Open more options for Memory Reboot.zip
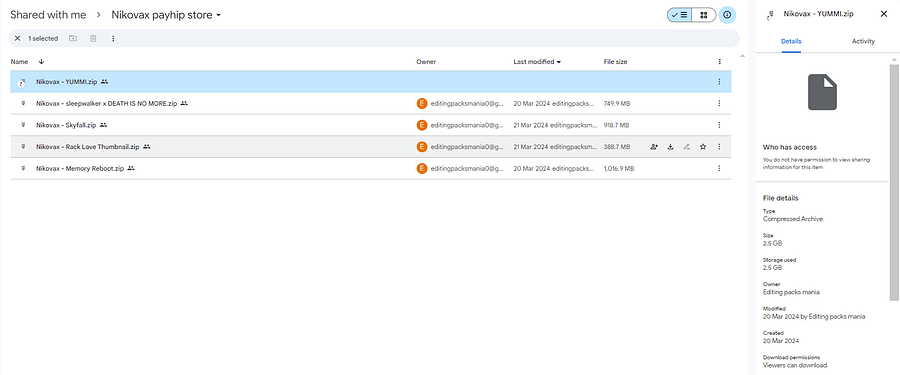Image resolution: width=900 pixels, height=375 pixels. 719,168
